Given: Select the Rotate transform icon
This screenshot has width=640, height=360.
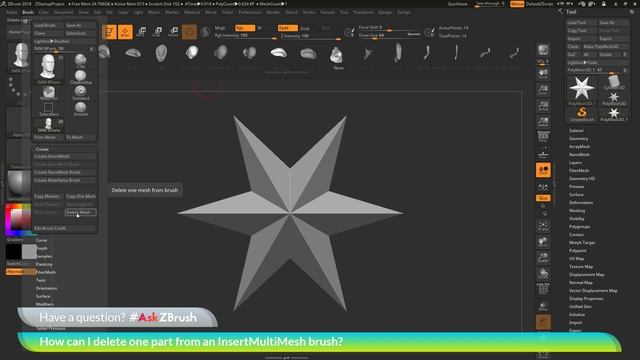Looking at the screenshot, I should 173,32.
